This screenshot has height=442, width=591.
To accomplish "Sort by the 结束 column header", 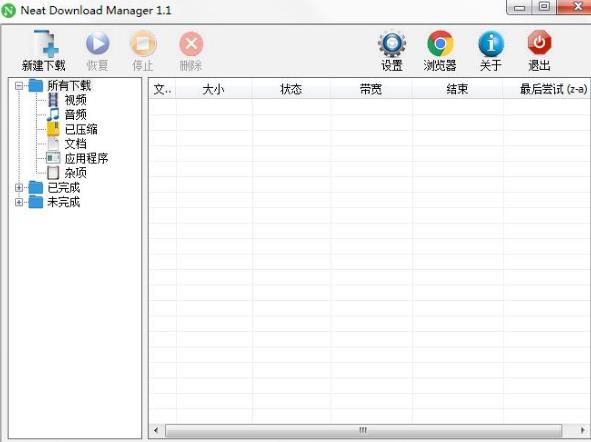I will click(x=457, y=89).
